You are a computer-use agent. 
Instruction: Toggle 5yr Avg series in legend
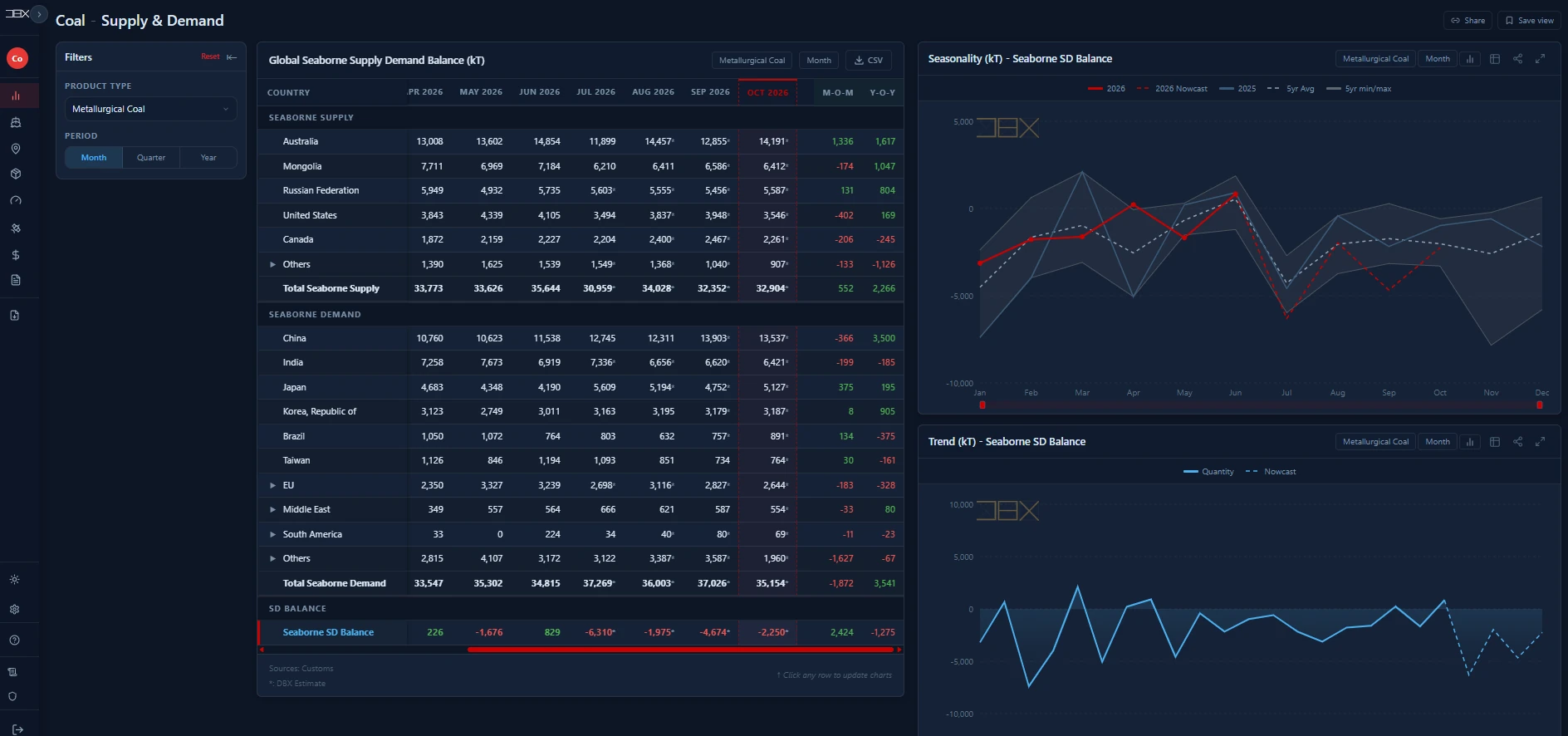coord(1291,89)
